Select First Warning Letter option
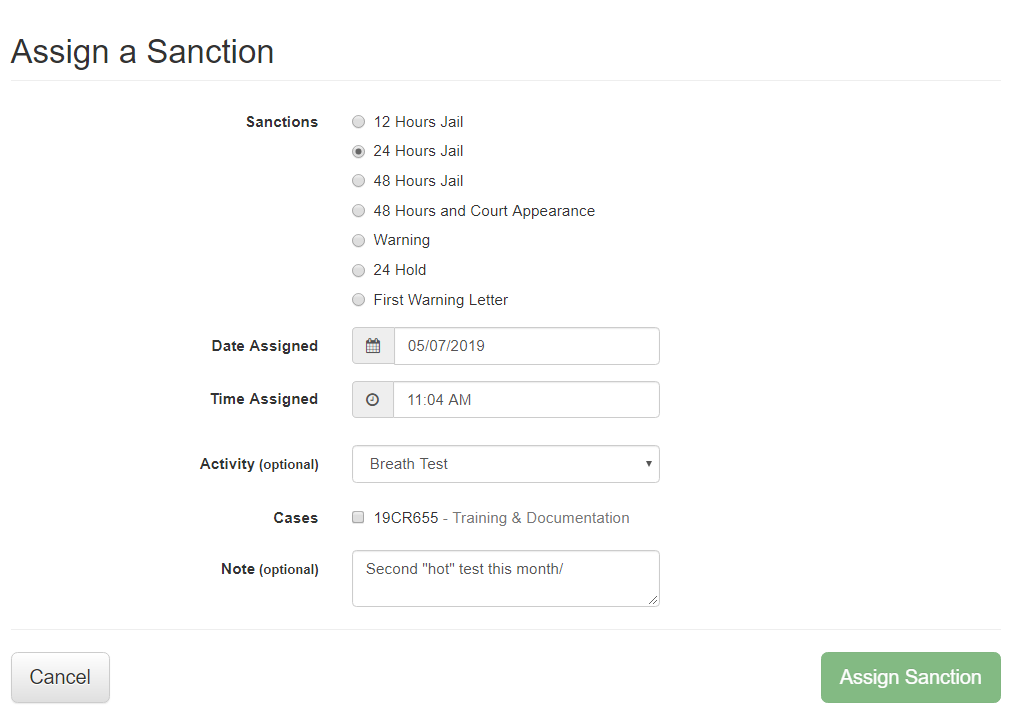The height and width of the screenshot is (707, 1009). [359, 300]
